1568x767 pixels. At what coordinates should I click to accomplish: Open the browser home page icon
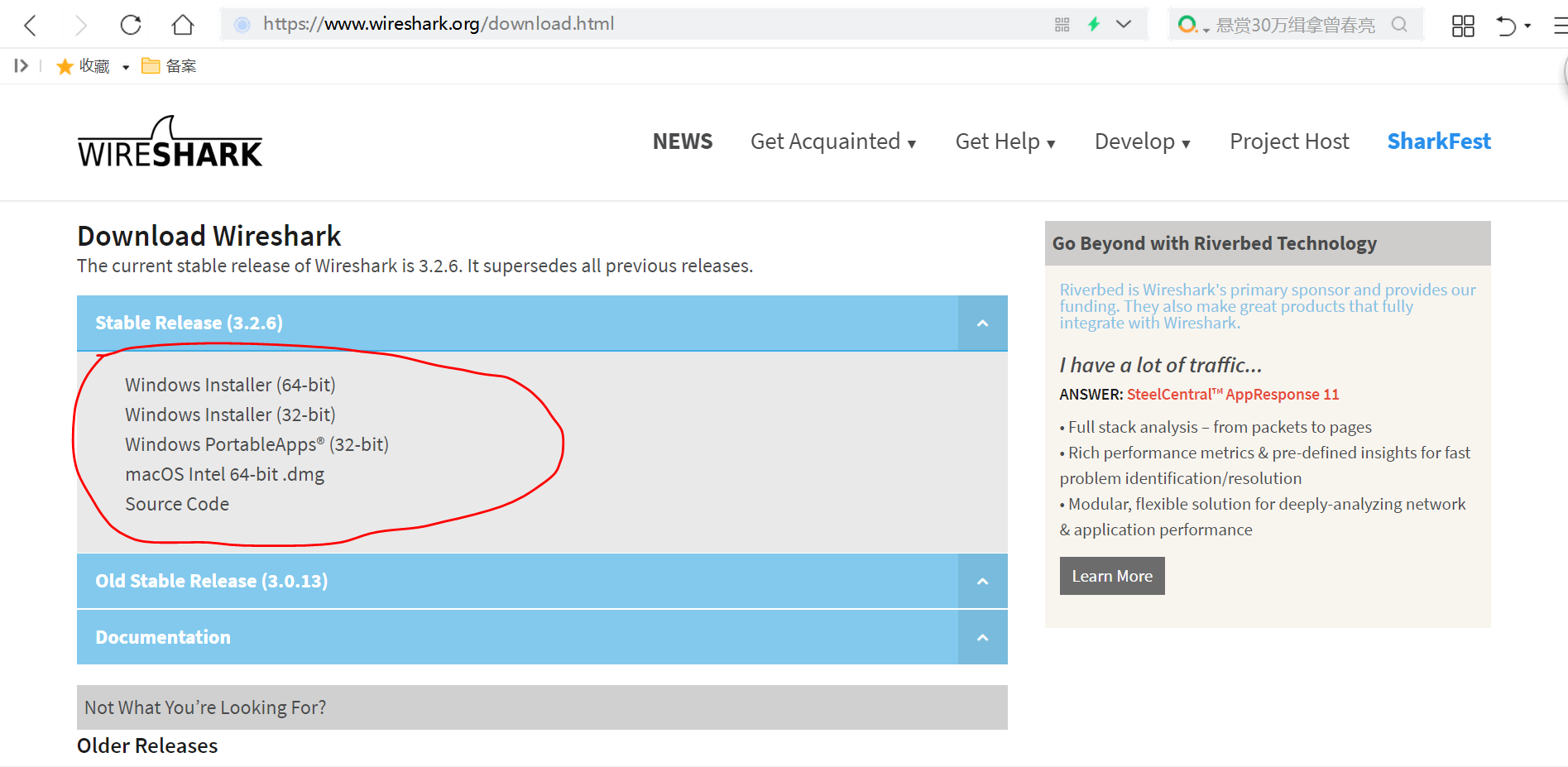click(183, 25)
